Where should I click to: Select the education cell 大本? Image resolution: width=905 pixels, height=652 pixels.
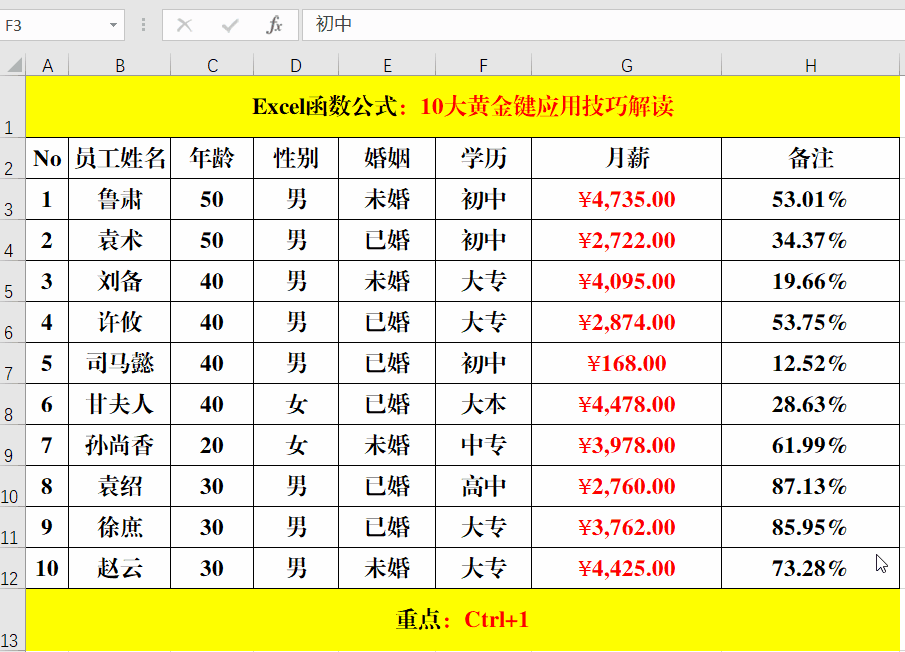[x=483, y=404]
